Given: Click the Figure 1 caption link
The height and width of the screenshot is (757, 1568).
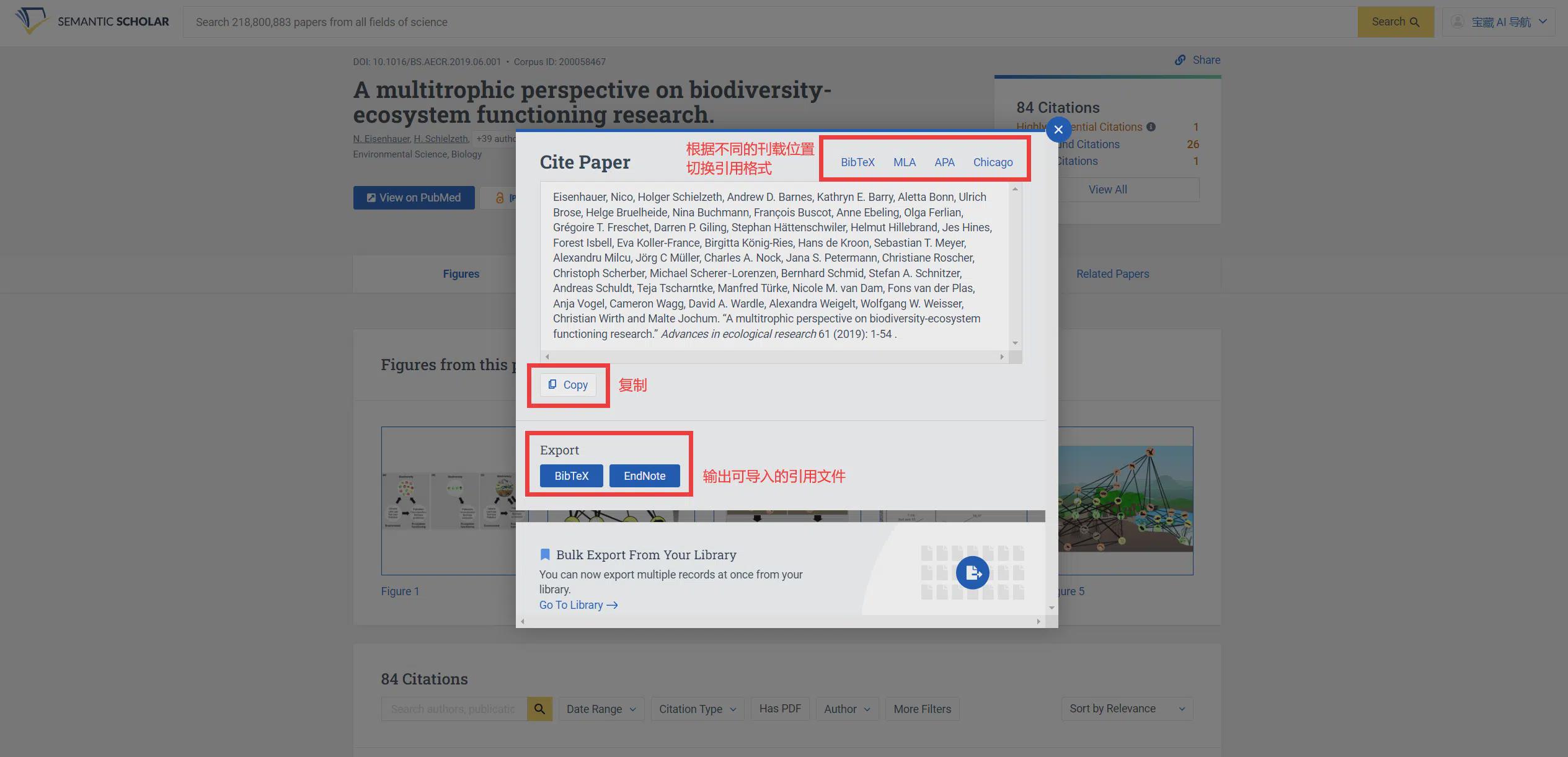Looking at the screenshot, I should tap(400, 591).
